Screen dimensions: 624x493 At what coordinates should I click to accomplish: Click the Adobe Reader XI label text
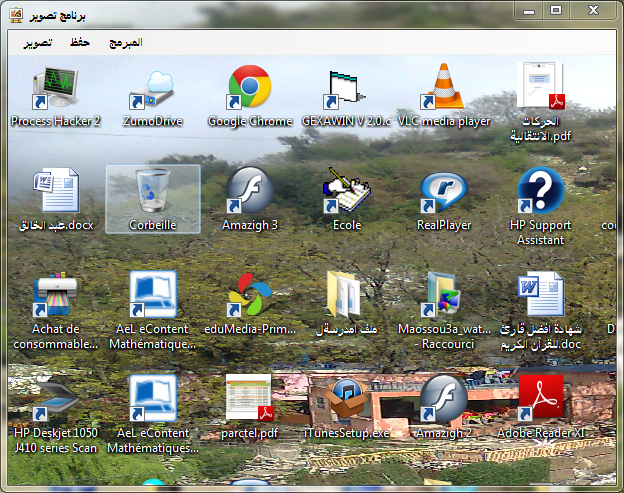click(541, 433)
